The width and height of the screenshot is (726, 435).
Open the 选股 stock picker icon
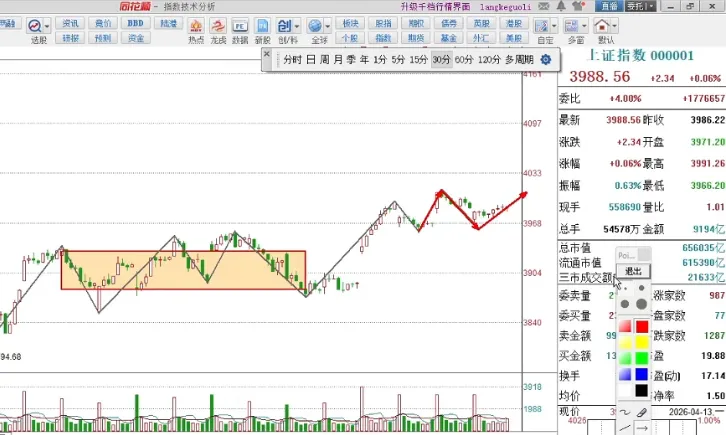click(x=35, y=25)
